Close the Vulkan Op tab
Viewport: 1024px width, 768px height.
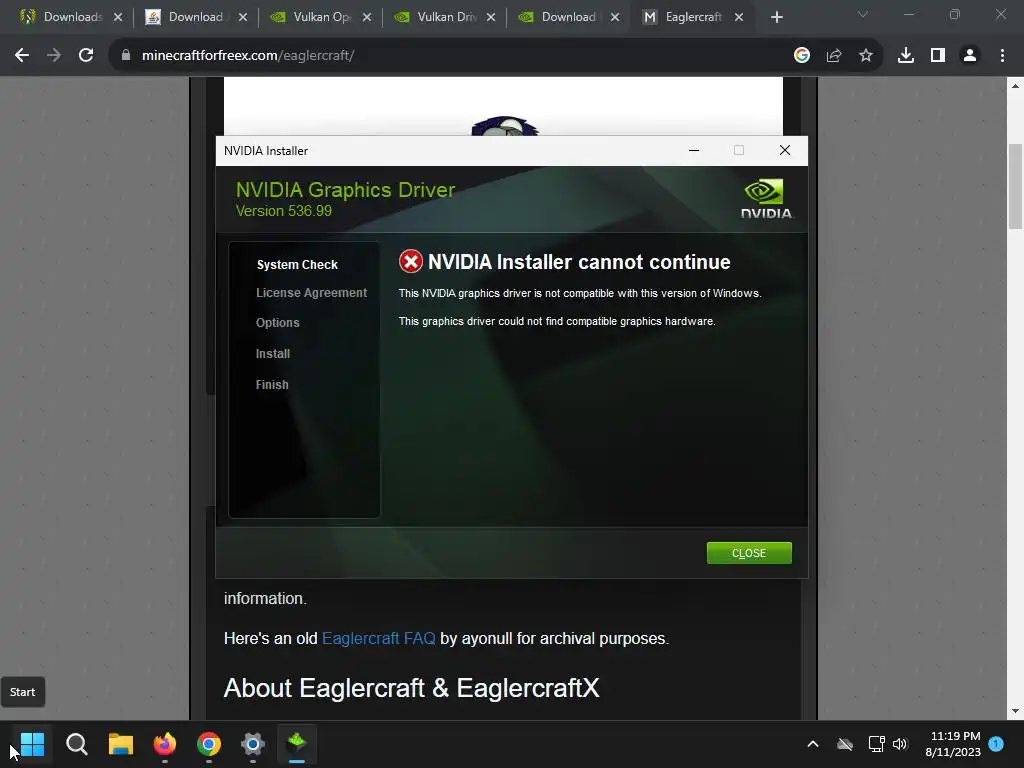click(x=367, y=17)
